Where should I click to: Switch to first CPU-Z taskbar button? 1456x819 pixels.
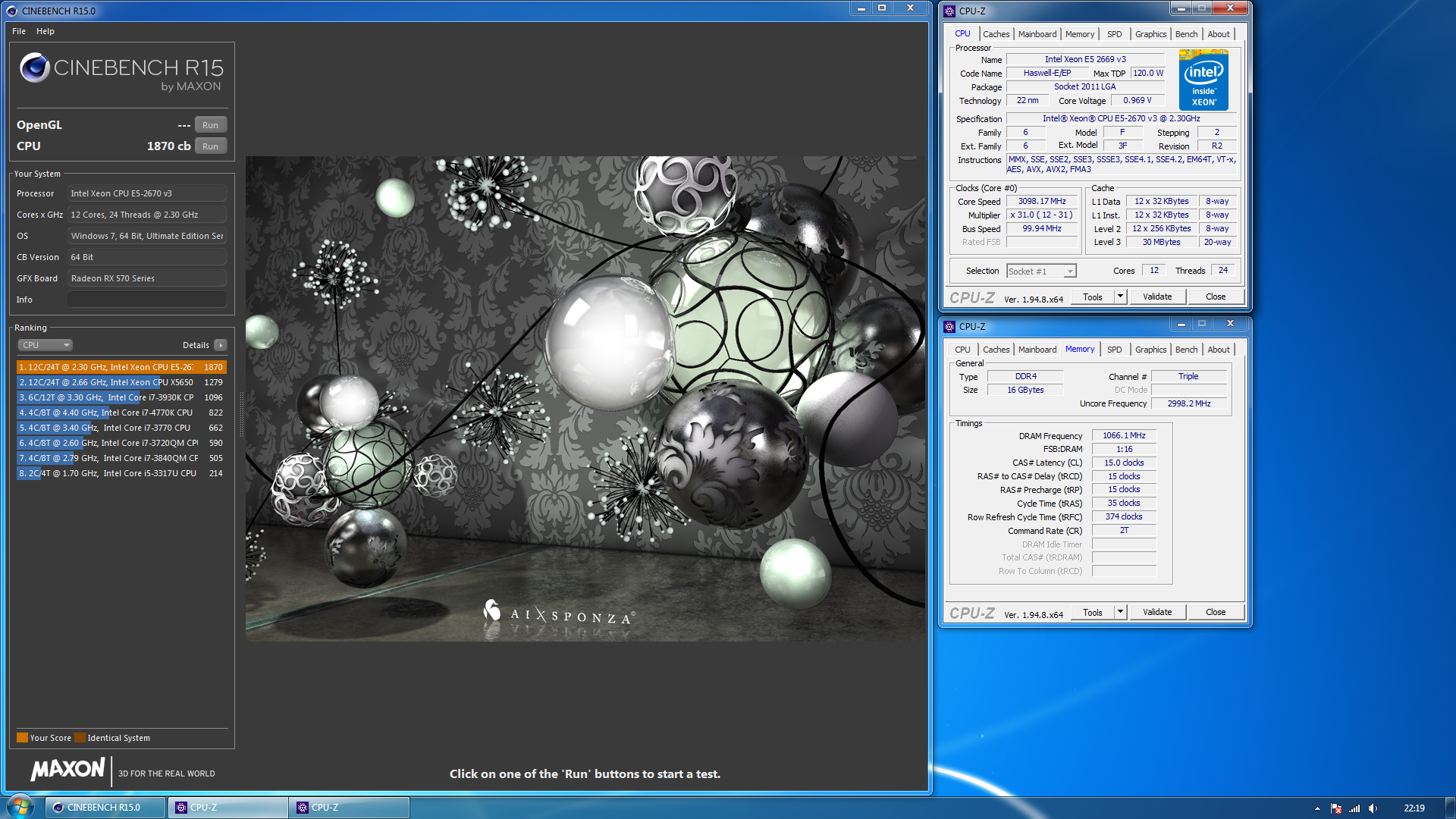point(227,808)
